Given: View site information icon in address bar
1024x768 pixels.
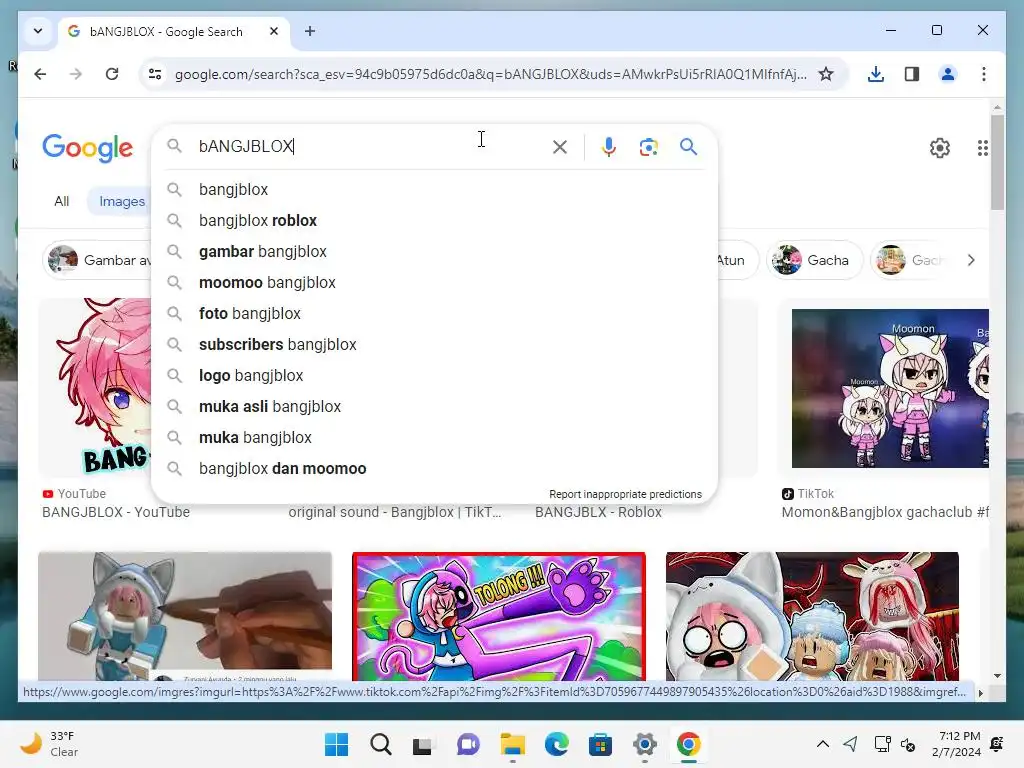Looking at the screenshot, I should (155, 74).
